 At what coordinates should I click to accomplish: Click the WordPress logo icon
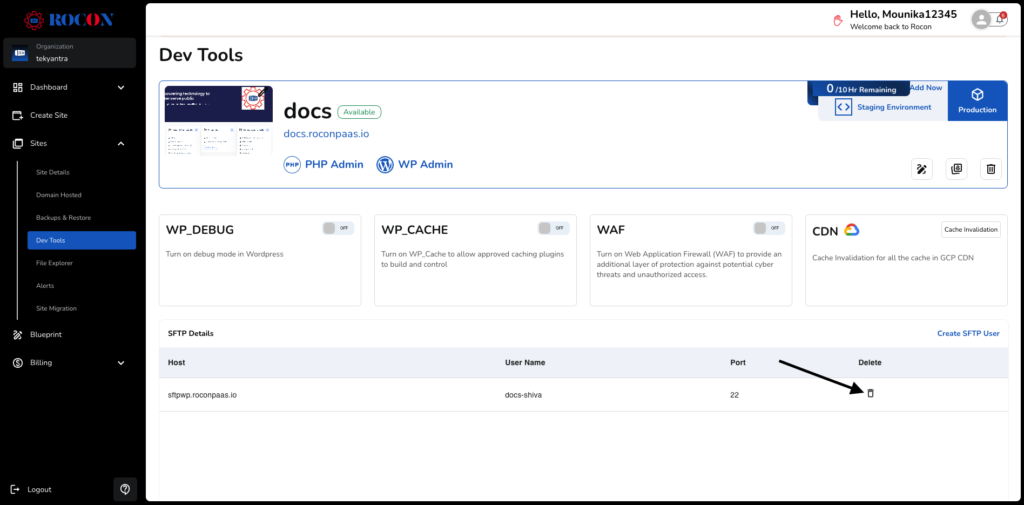click(x=385, y=165)
